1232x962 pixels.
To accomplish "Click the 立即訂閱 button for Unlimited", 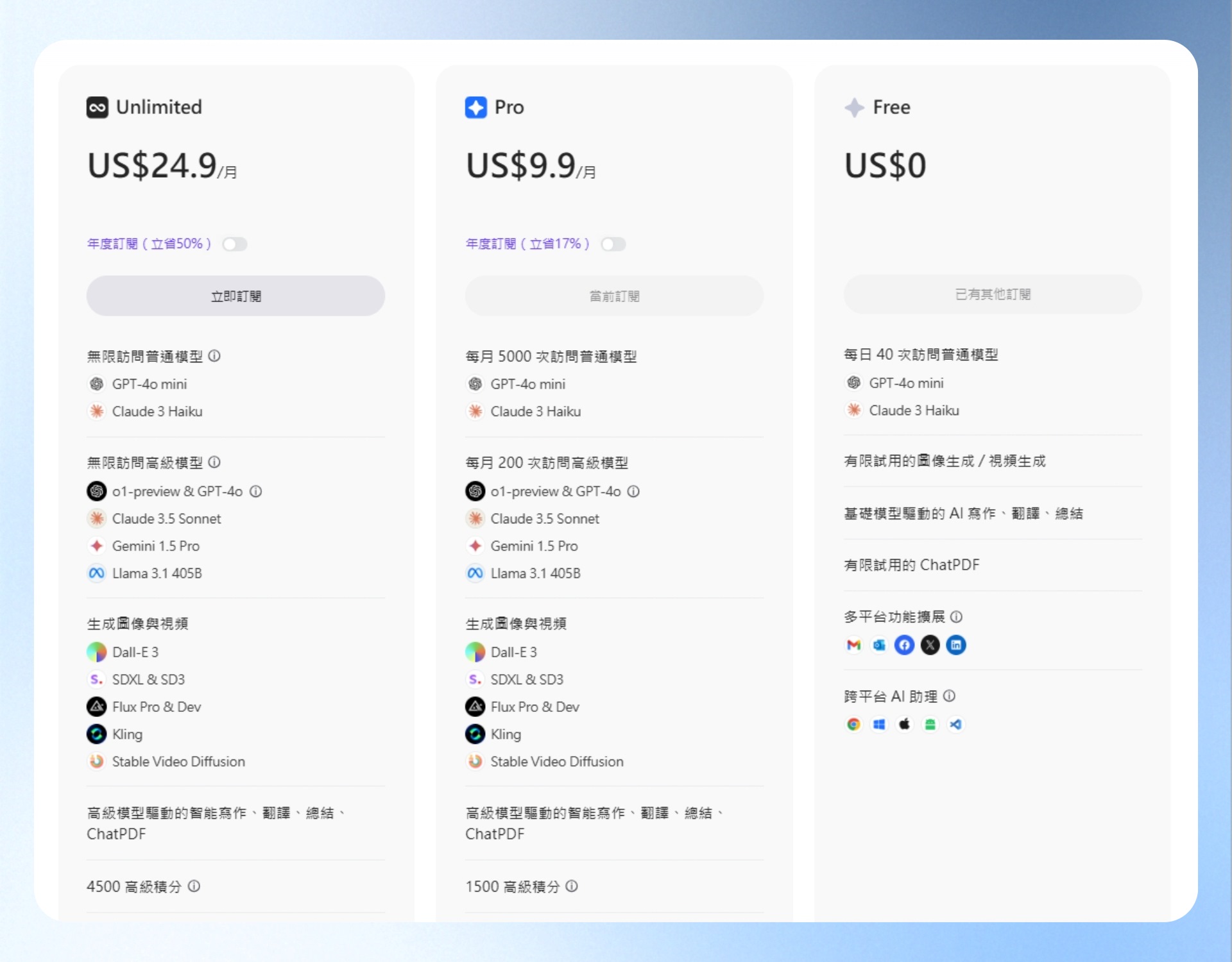I will [235, 296].
